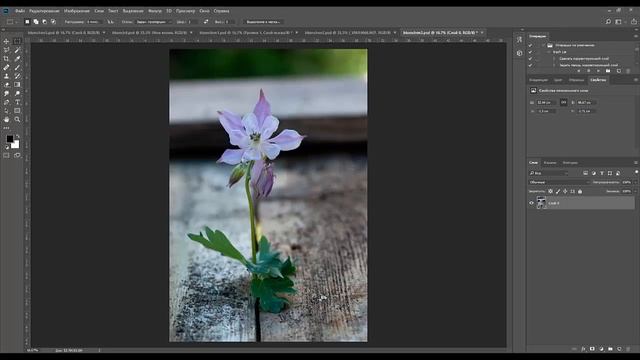640x360 pixels.
Task: Reset default foreground and background colors
Action: coord(7,147)
